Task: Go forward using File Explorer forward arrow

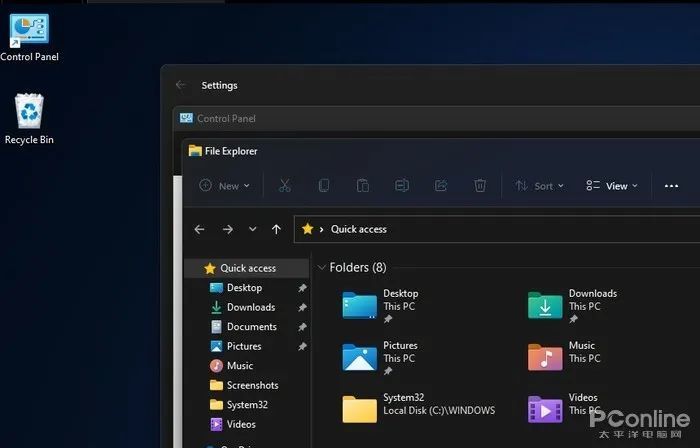Action: (x=228, y=229)
